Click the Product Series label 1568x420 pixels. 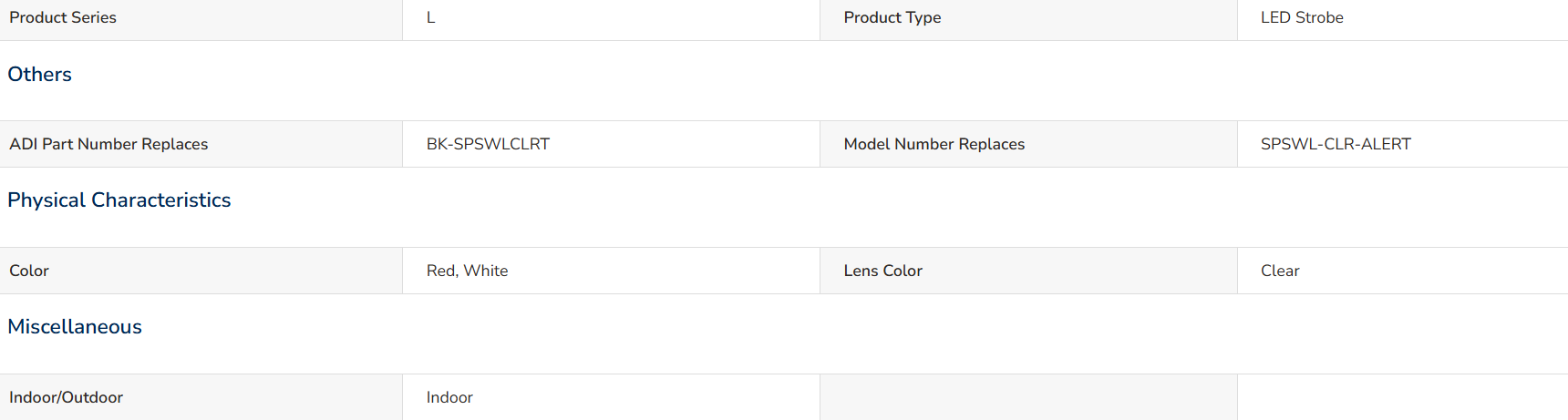point(63,17)
